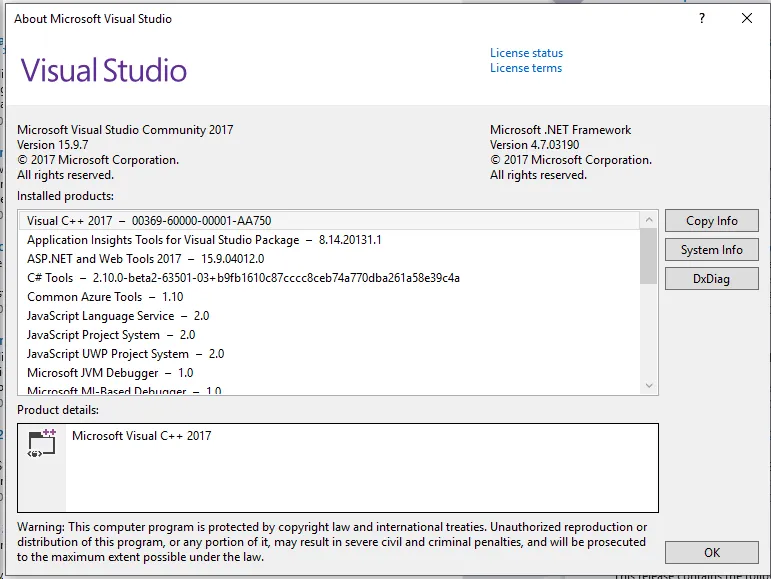Click the Product details label
Viewport: 771px width, 579px height.
[58, 410]
